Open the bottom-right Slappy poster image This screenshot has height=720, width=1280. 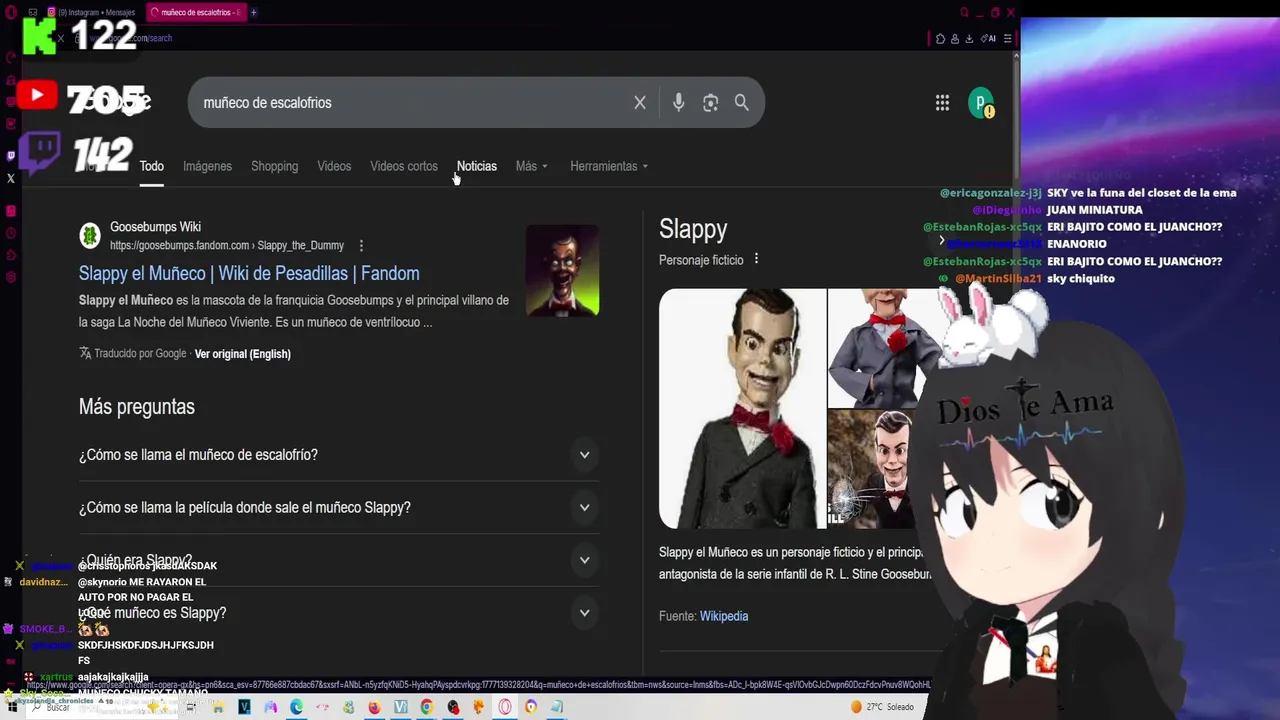872,469
